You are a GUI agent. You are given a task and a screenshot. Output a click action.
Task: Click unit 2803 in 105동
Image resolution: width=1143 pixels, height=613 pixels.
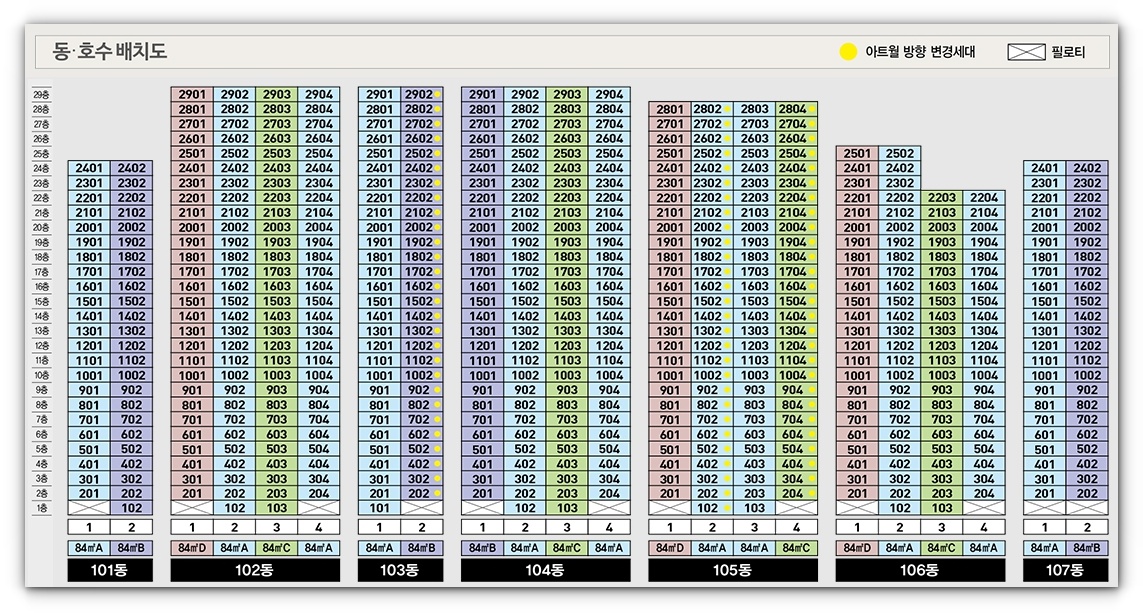point(754,109)
